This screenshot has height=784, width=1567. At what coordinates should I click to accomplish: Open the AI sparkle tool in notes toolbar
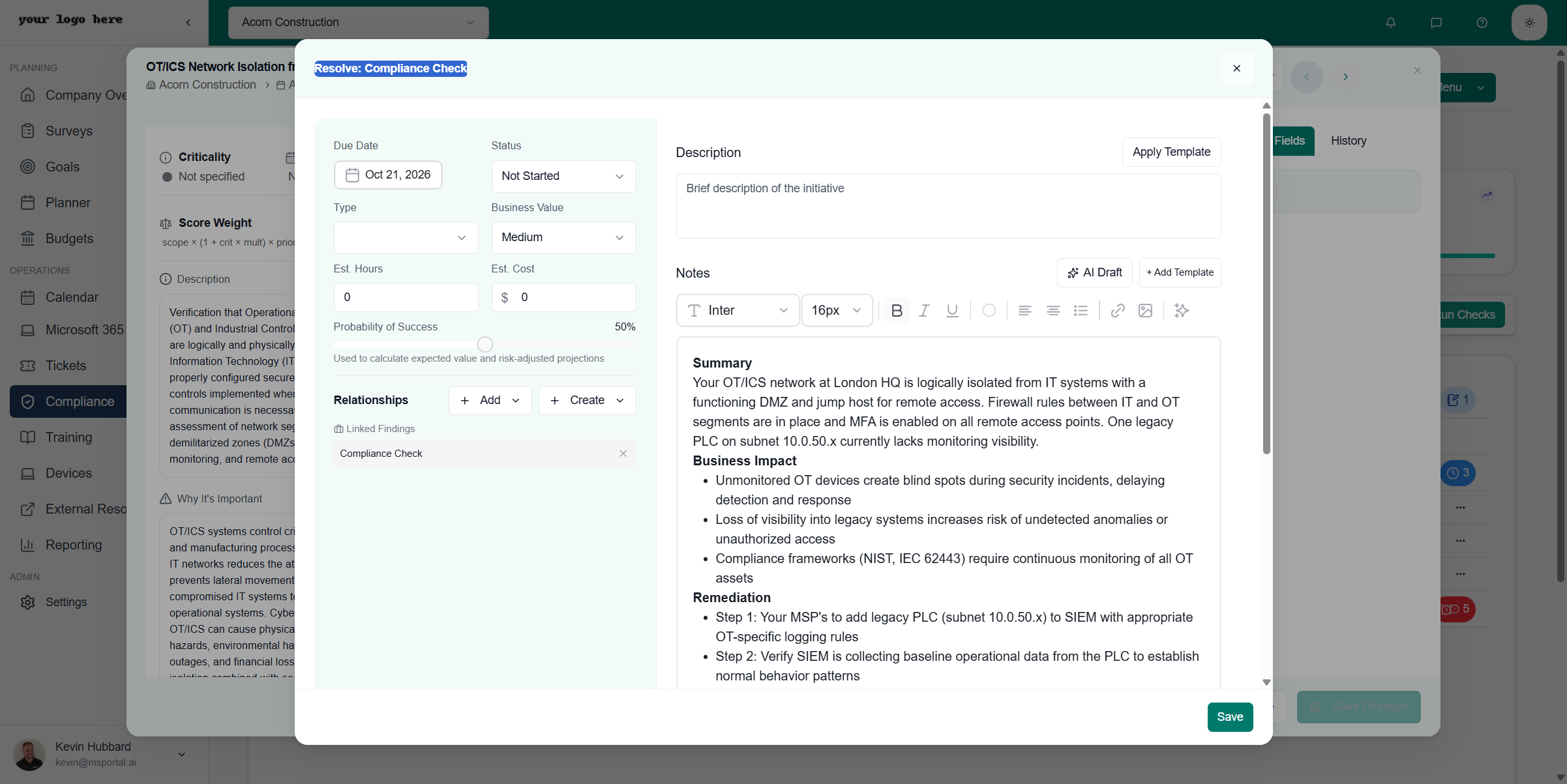click(x=1181, y=310)
